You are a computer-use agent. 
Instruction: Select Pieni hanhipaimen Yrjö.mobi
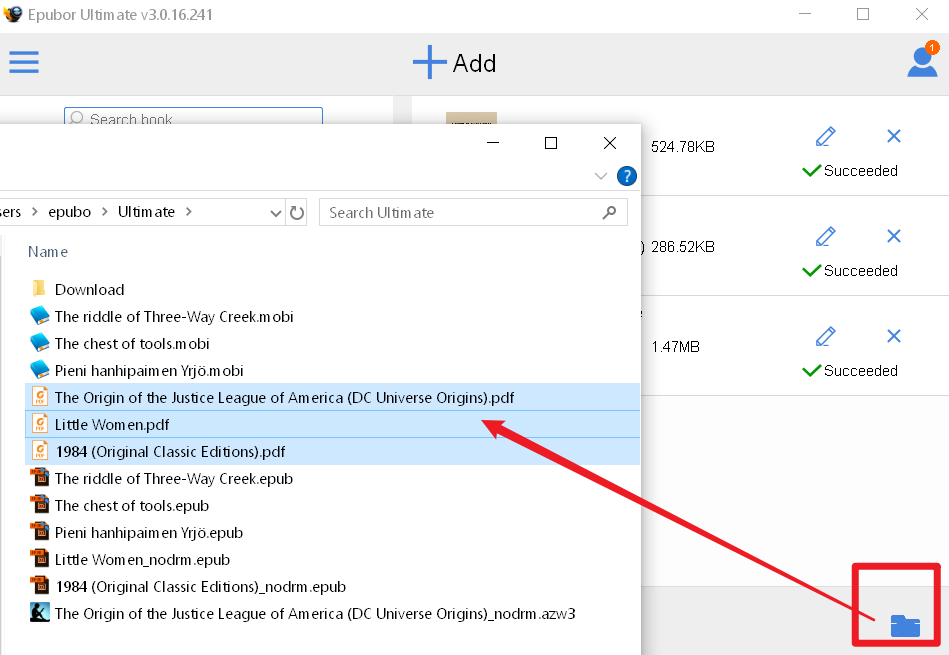click(149, 370)
